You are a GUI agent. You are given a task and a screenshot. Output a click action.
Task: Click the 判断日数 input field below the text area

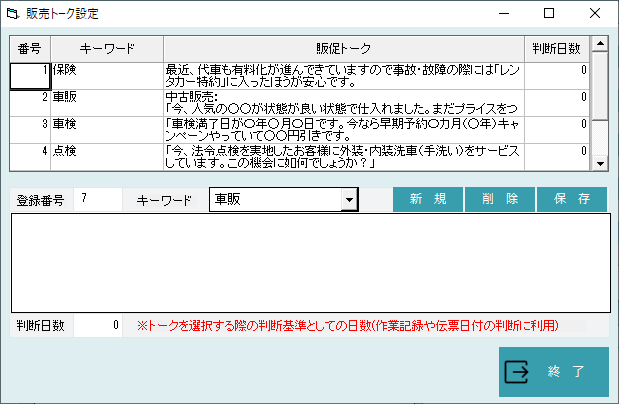pyautogui.click(x=98, y=325)
